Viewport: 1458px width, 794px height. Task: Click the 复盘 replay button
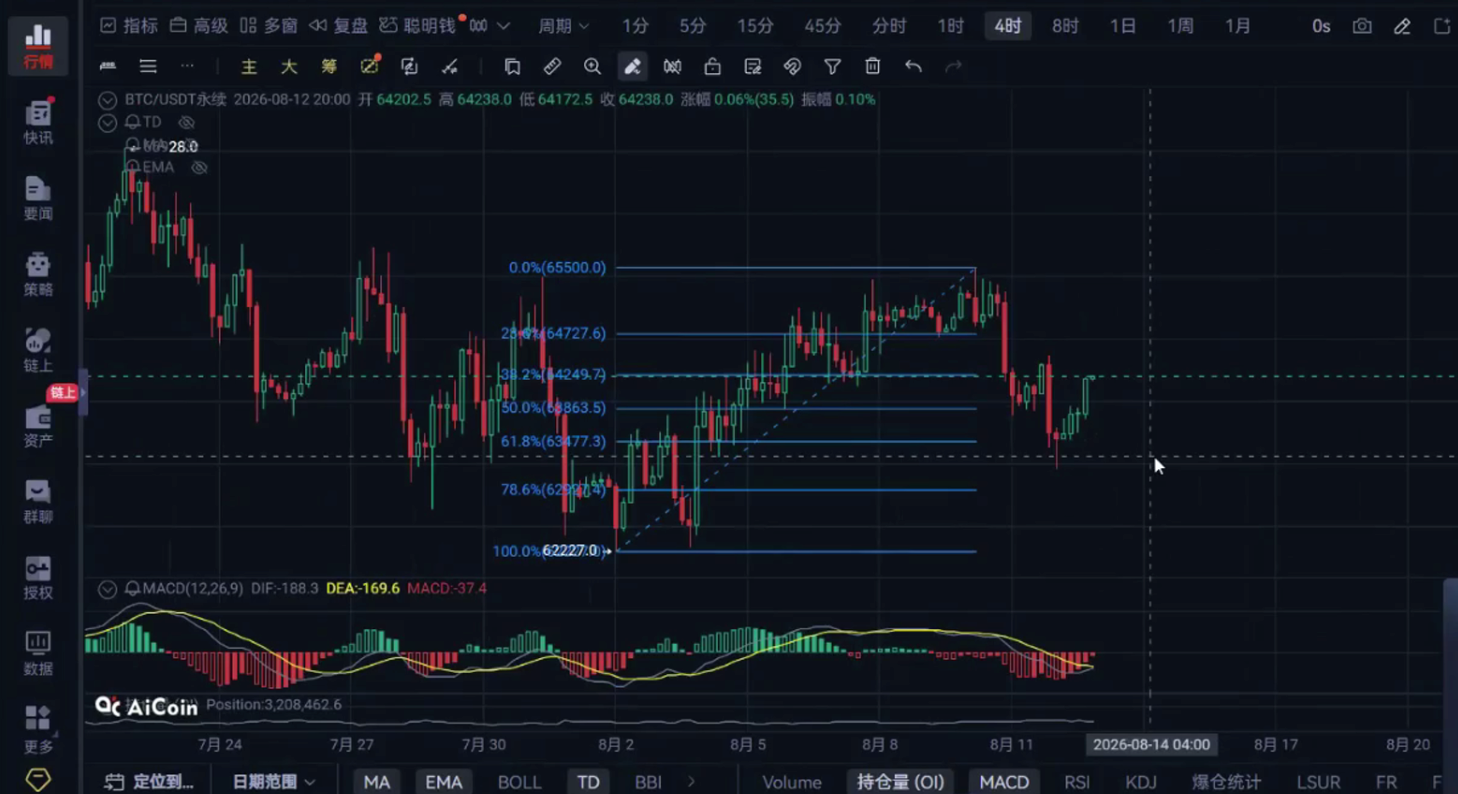pyautogui.click(x=338, y=26)
